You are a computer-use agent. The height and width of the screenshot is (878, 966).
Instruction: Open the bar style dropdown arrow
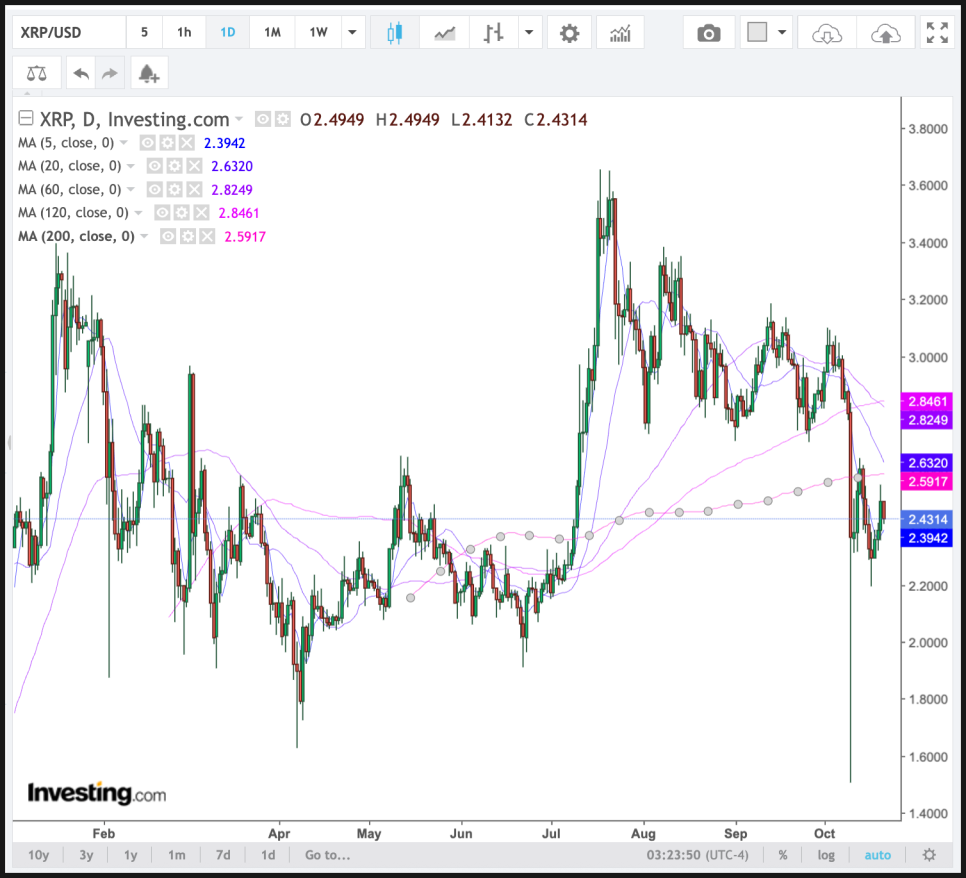[x=527, y=33]
